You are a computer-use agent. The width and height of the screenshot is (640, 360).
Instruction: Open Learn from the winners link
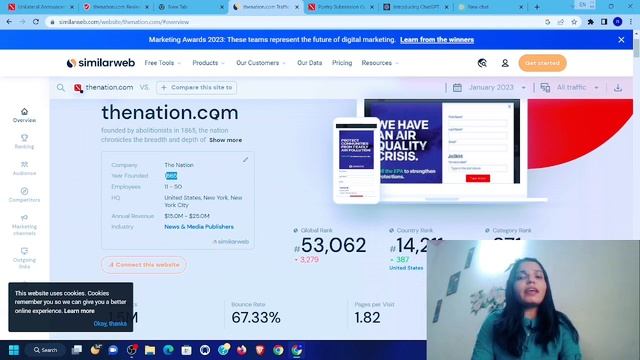437,40
